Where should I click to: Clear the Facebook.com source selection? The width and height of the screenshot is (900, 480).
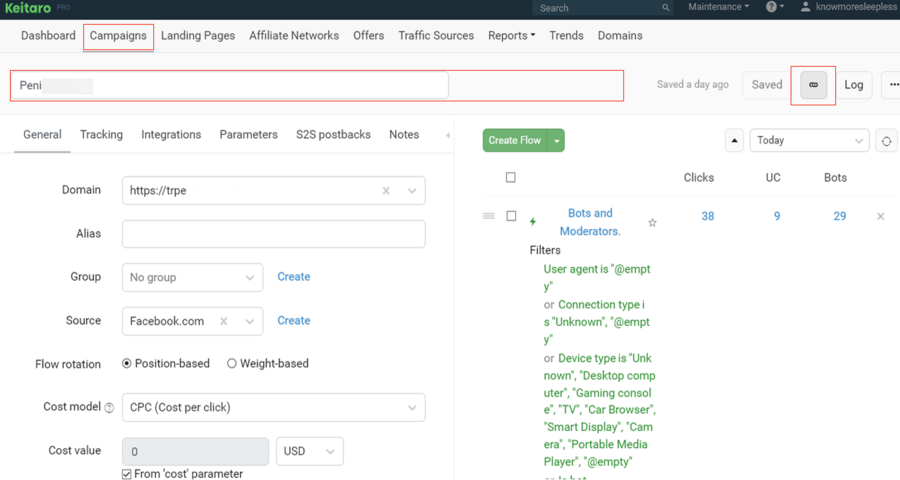[x=224, y=322]
